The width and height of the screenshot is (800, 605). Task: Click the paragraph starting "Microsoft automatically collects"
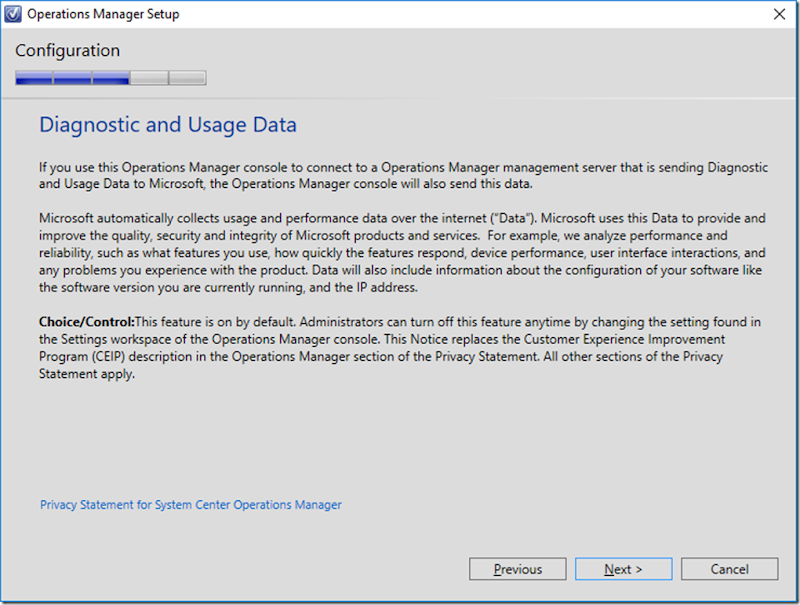[x=400, y=252]
